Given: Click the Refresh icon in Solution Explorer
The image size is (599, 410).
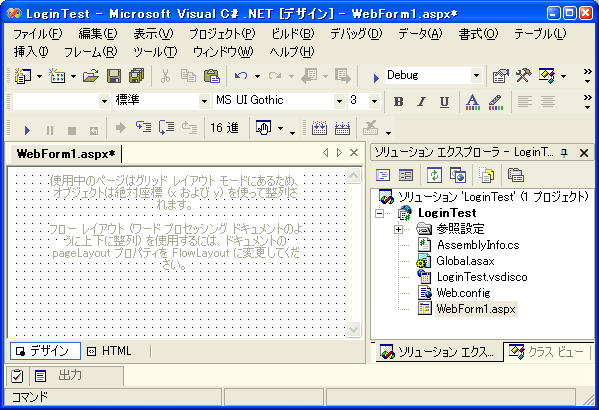Looking at the screenshot, I should click(434, 175).
